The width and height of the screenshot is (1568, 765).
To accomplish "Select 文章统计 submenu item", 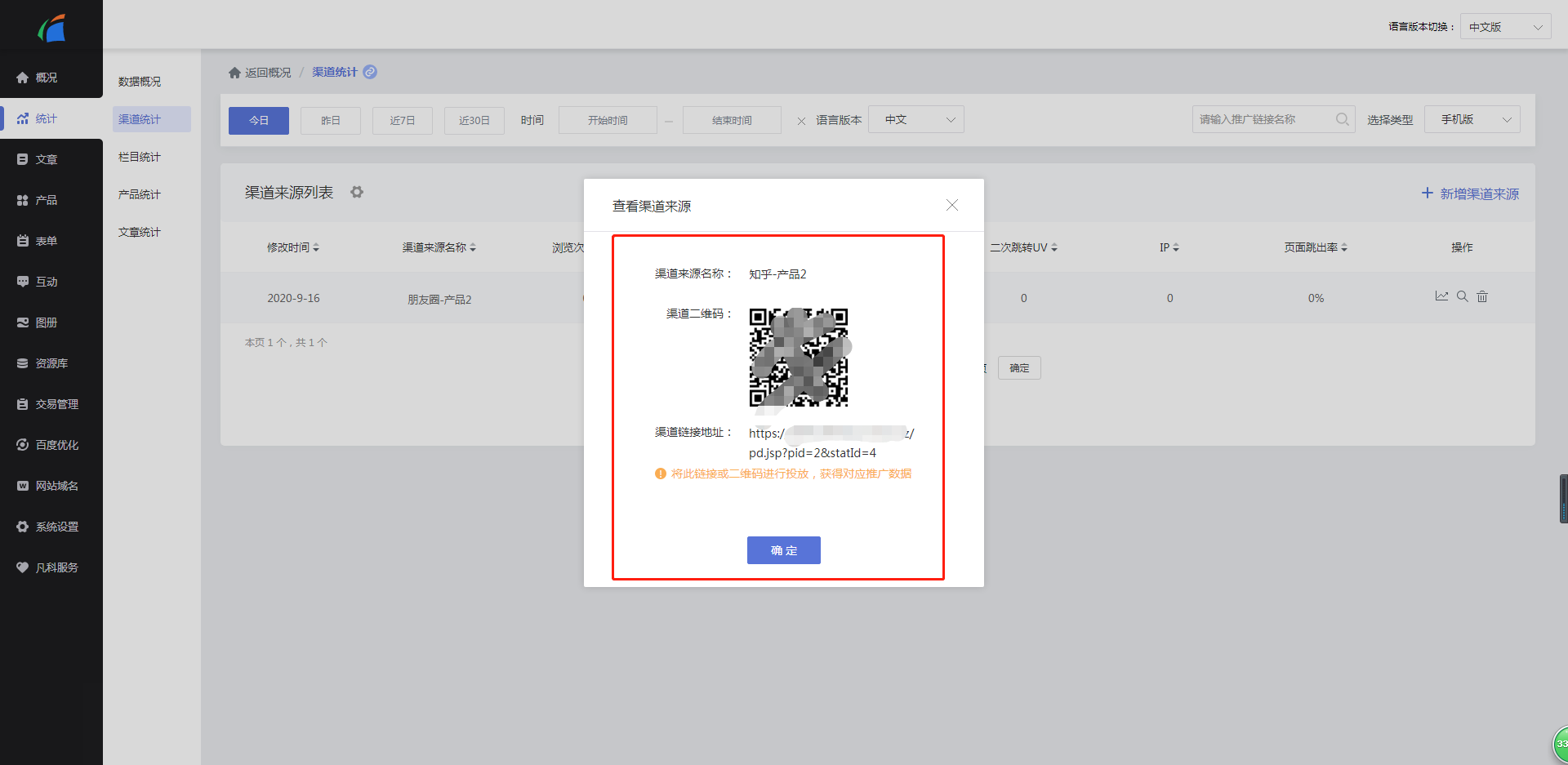I will 152,232.
